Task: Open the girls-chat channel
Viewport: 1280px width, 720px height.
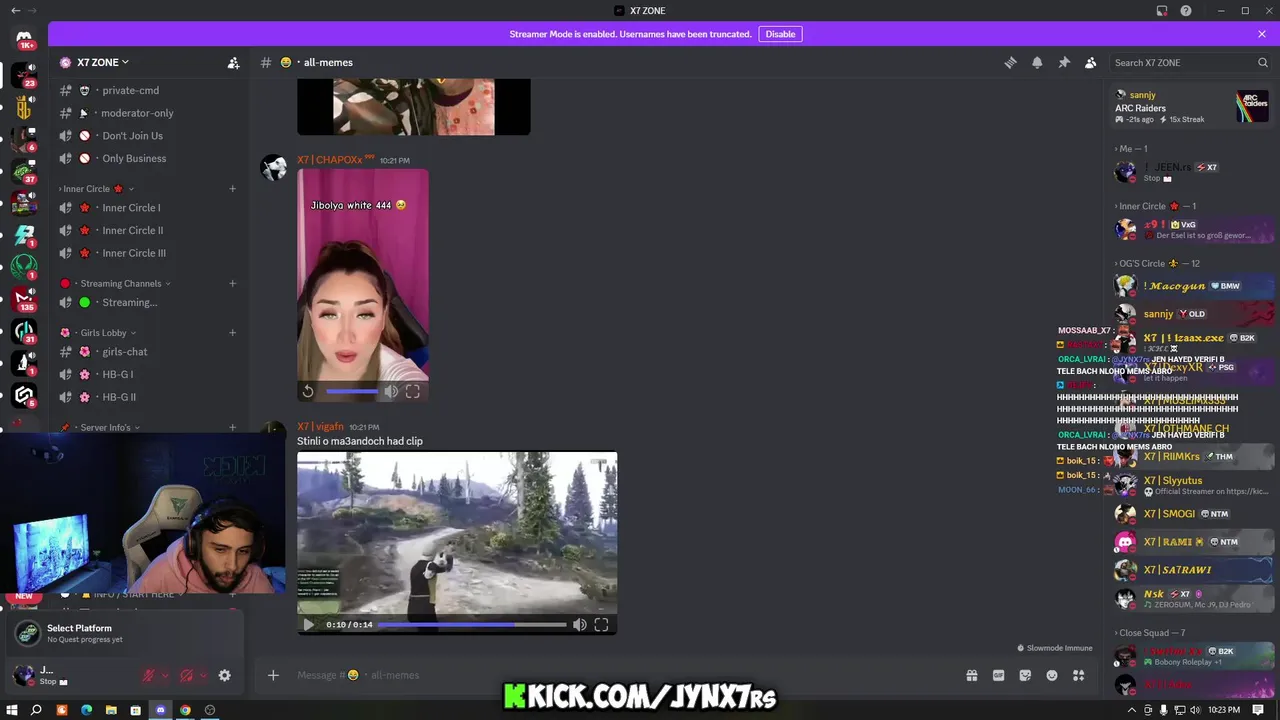Action: [148, 352]
